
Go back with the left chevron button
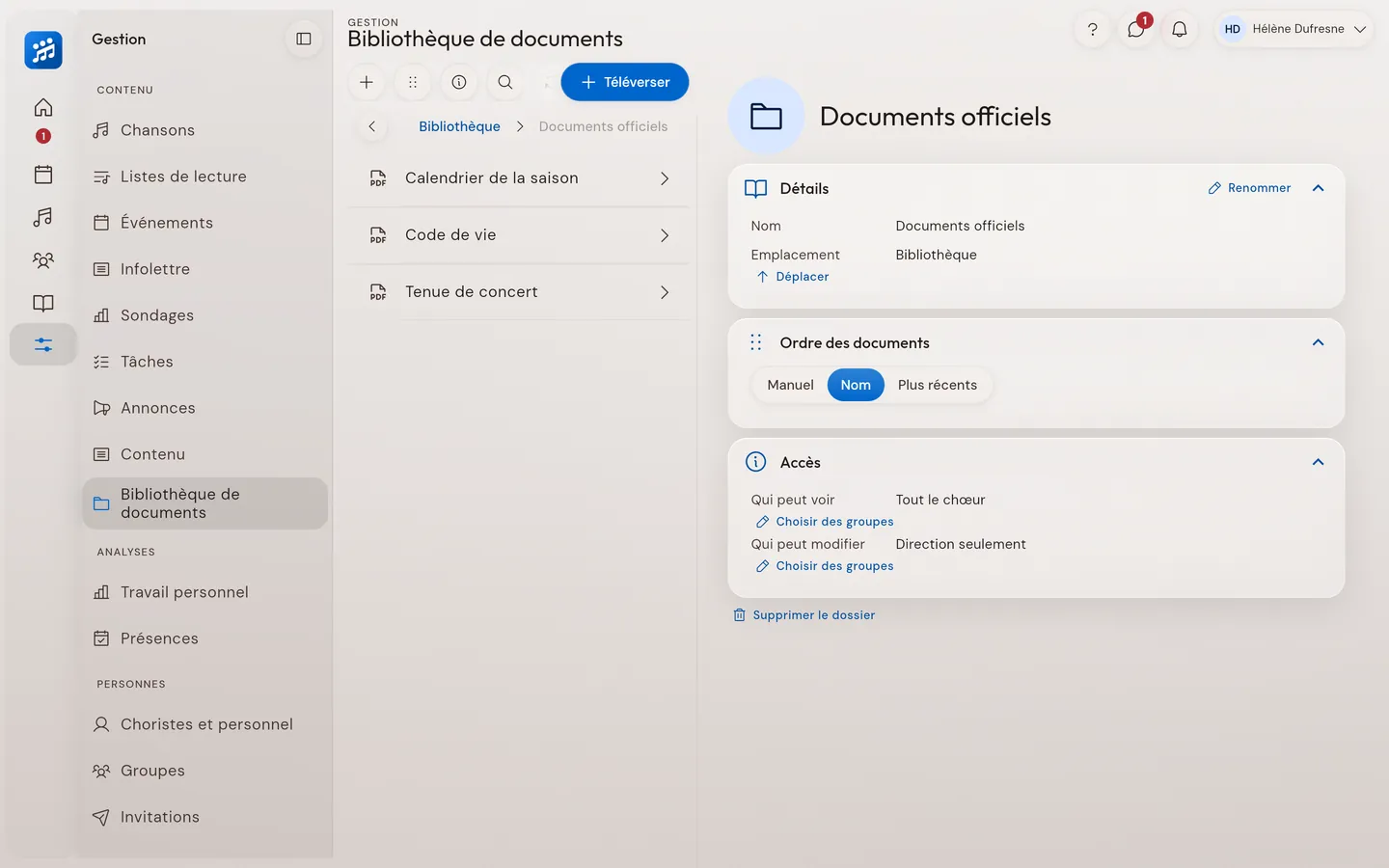(x=372, y=126)
